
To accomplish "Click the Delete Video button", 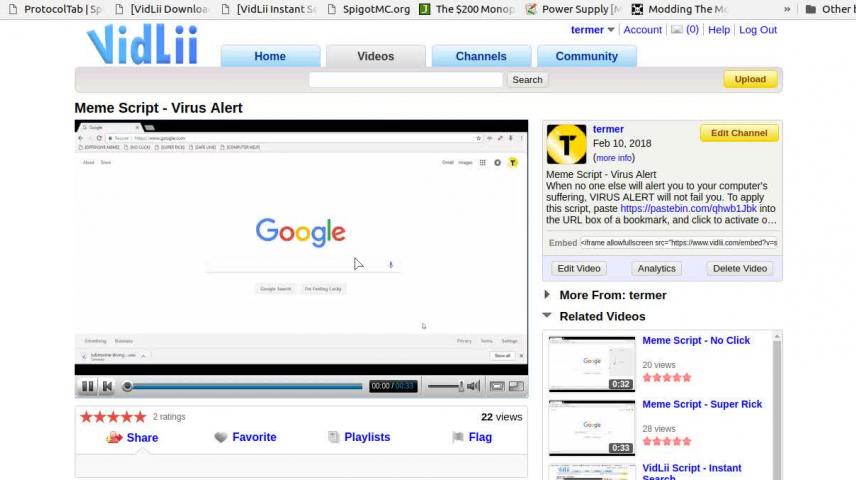I will click(740, 269).
